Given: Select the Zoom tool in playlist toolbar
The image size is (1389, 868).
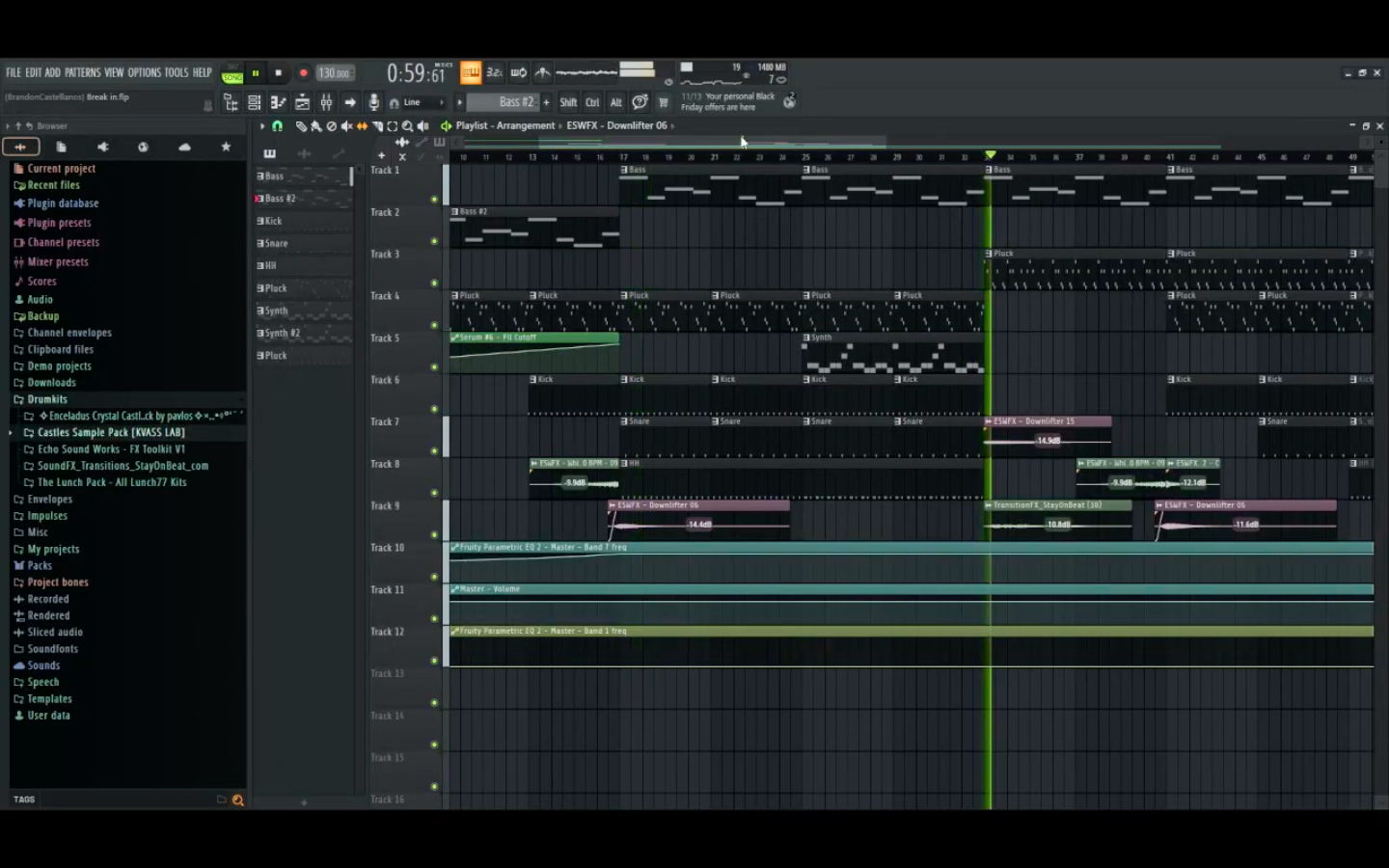Looking at the screenshot, I should (x=407, y=126).
